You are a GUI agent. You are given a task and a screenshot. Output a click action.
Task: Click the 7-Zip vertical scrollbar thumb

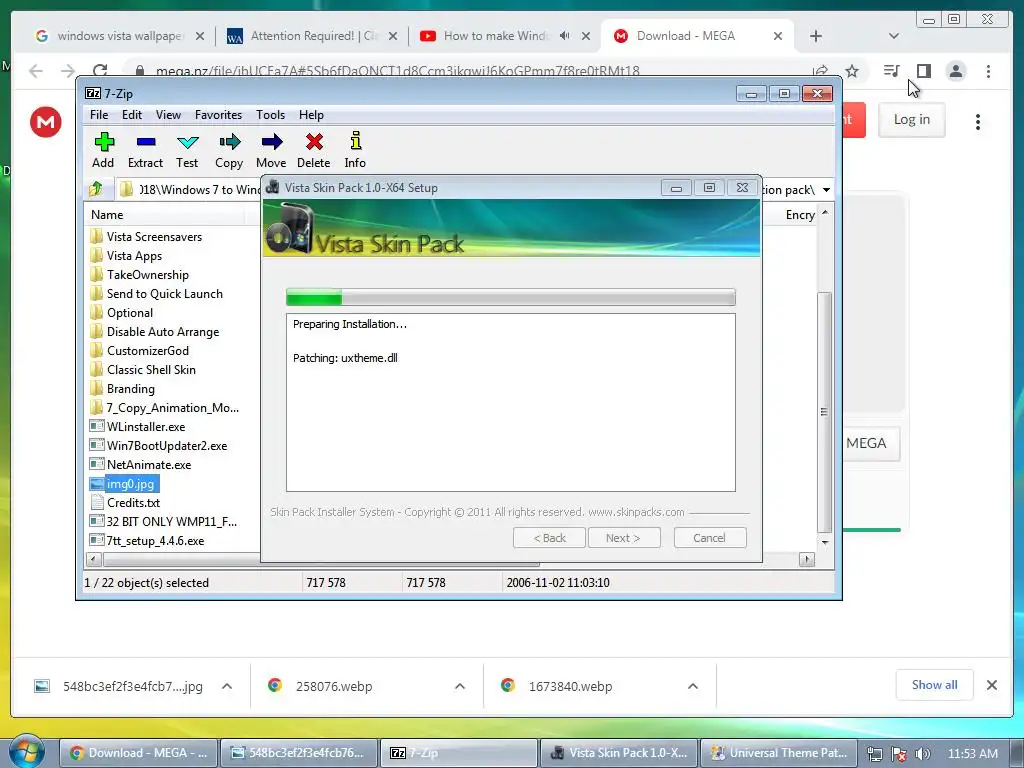(824, 413)
